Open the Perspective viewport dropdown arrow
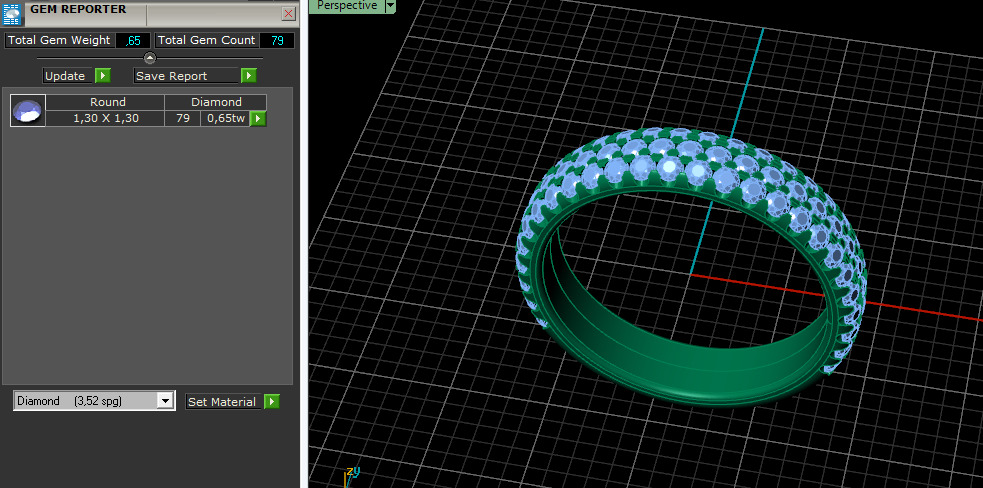The width and height of the screenshot is (983, 488). coord(390,6)
